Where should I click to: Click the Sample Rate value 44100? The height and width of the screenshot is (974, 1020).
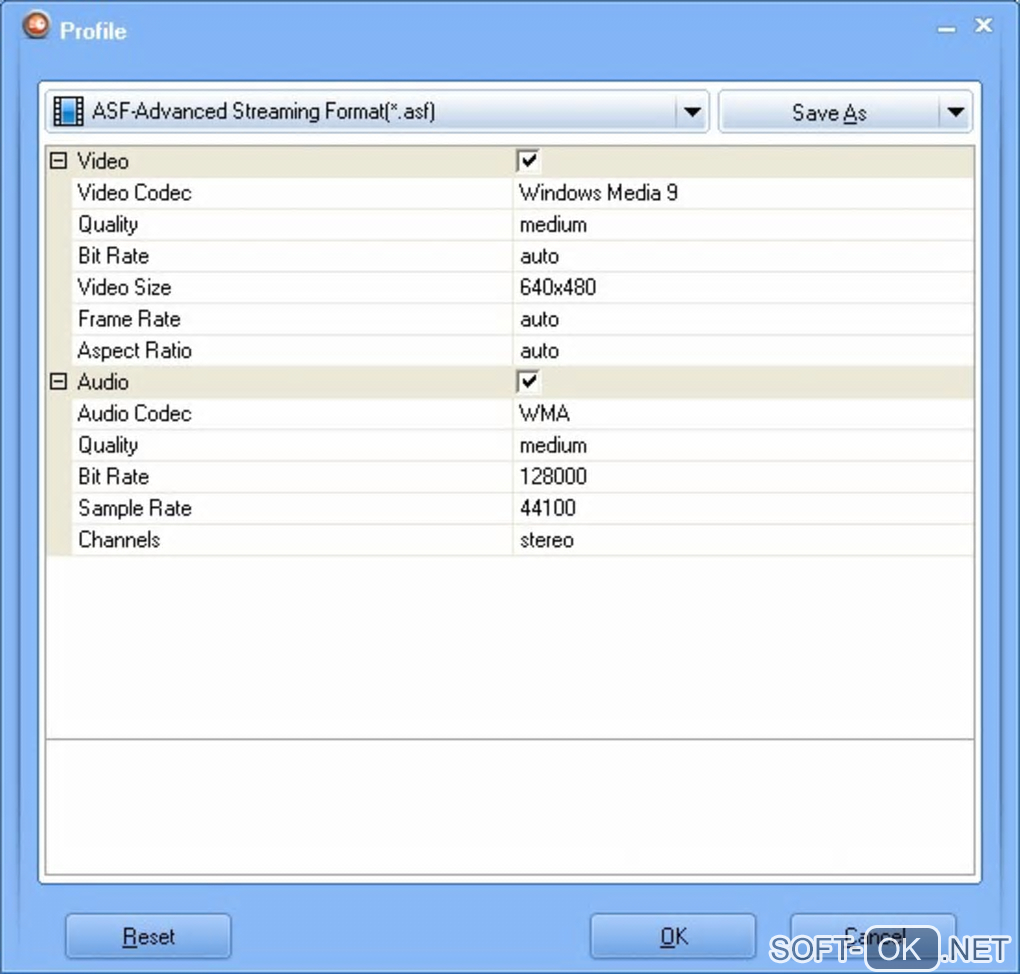548,508
